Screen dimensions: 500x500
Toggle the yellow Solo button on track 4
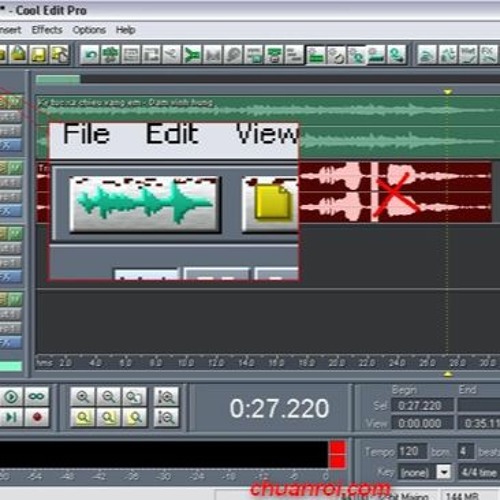point(4,299)
